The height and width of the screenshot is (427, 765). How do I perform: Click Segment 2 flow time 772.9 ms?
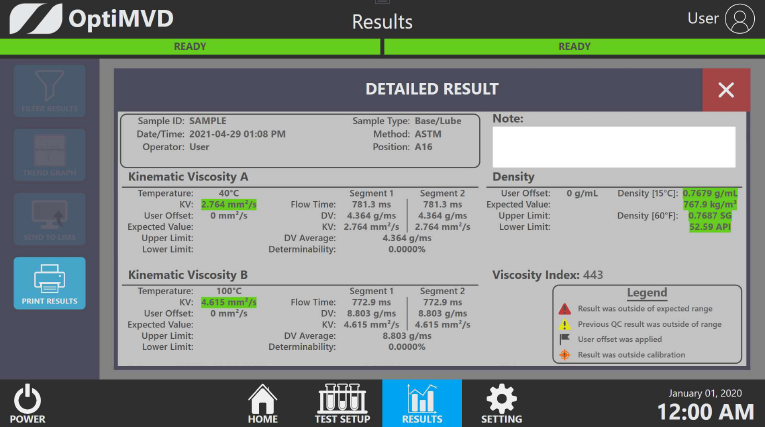443,302
